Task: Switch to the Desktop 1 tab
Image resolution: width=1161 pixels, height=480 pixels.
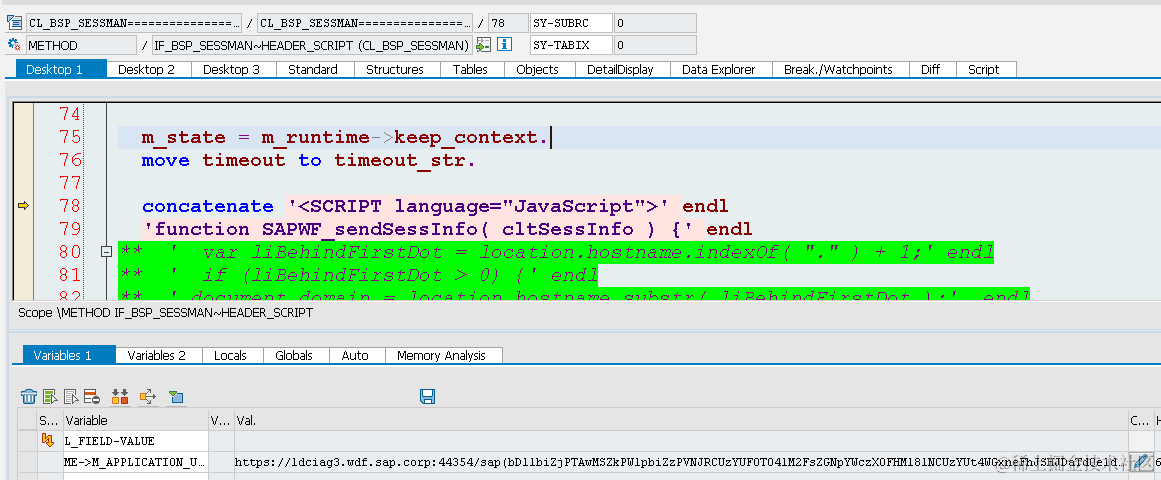Action: pos(61,69)
